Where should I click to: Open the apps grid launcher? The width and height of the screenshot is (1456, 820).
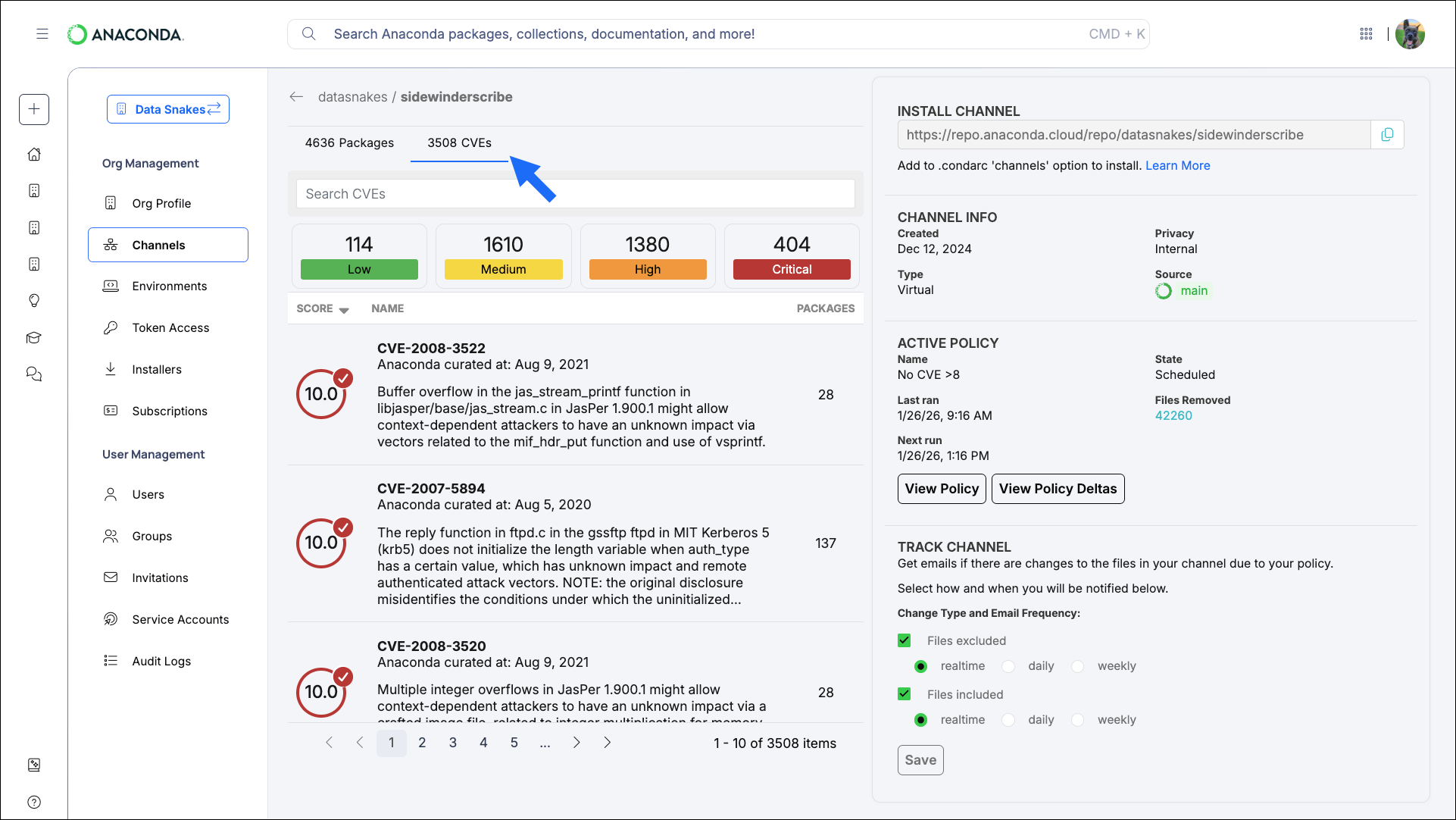tap(1366, 34)
